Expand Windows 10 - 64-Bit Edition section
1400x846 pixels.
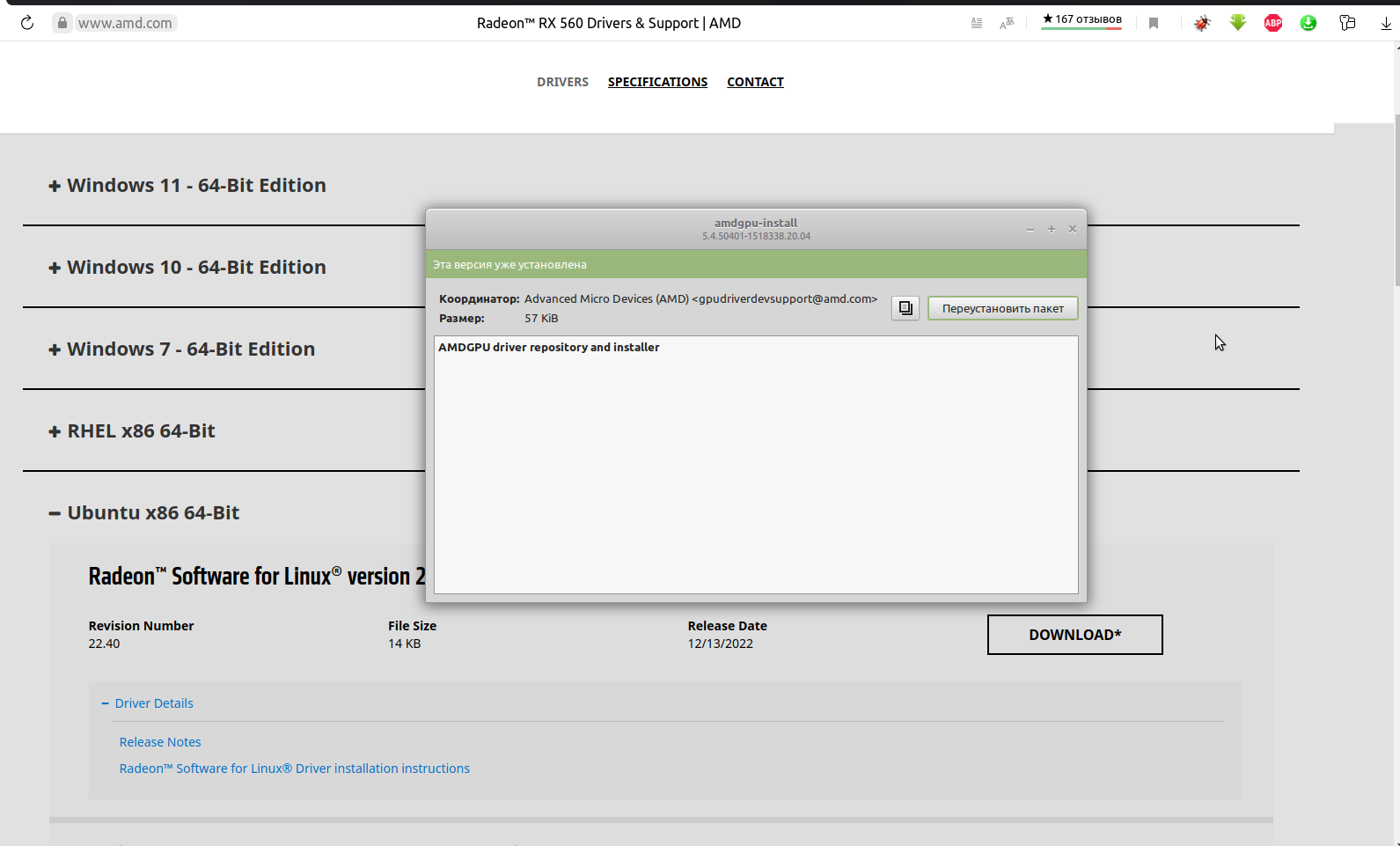[187, 267]
